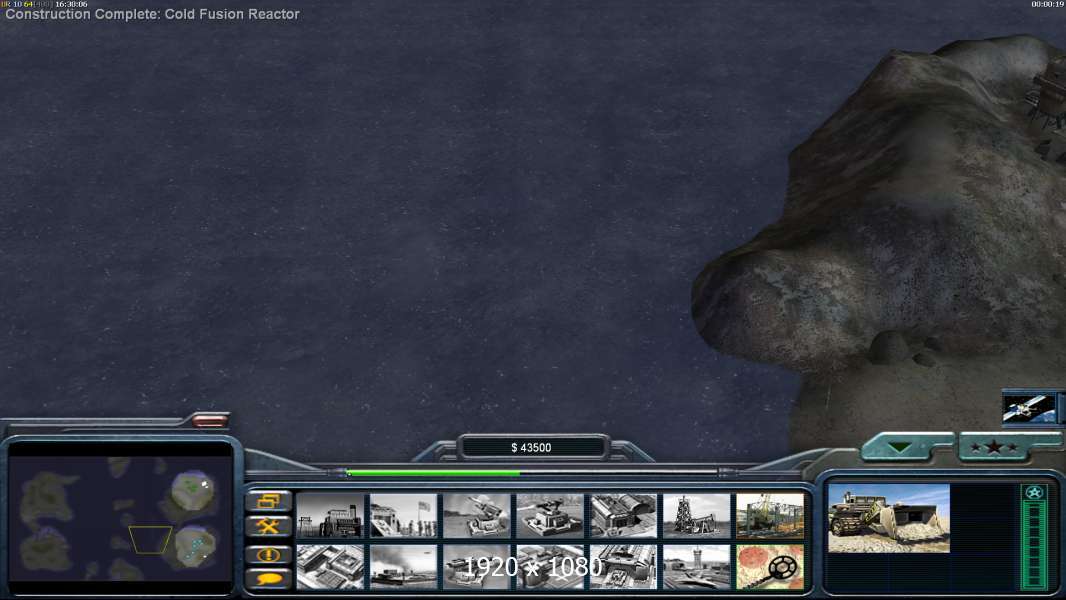Image resolution: width=1066 pixels, height=600 pixels.
Task: Open the generals powers three-star button
Action: (x=995, y=447)
